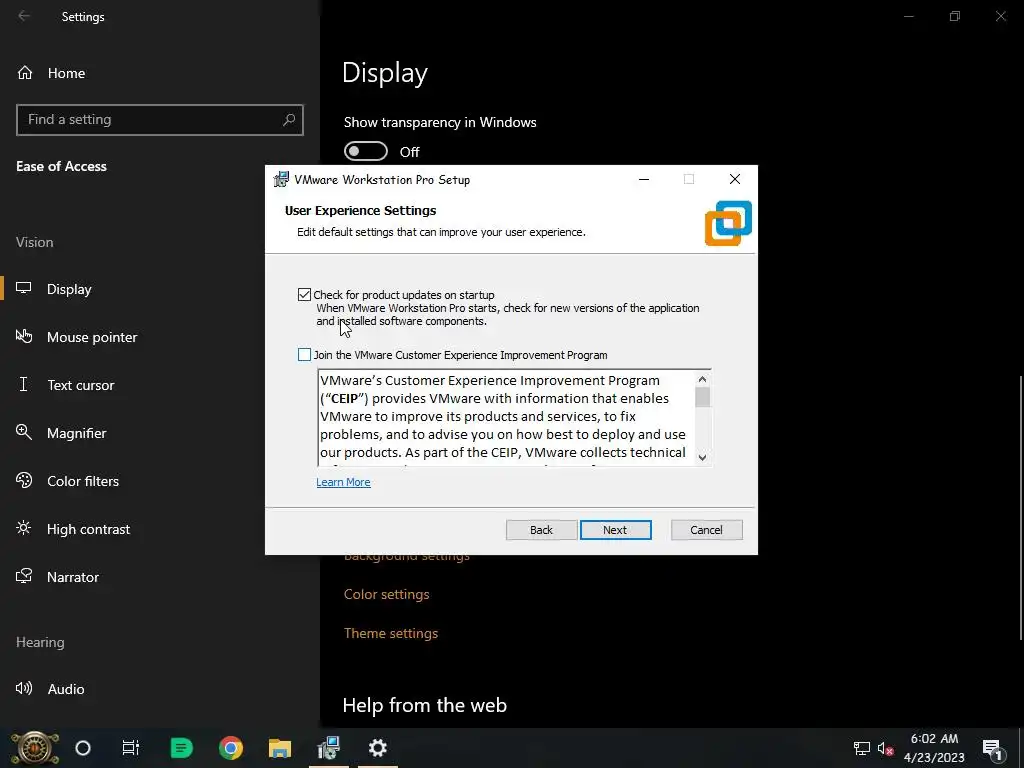This screenshot has width=1024, height=768.
Task: Click Next in VMware setup
Action: 615,530
